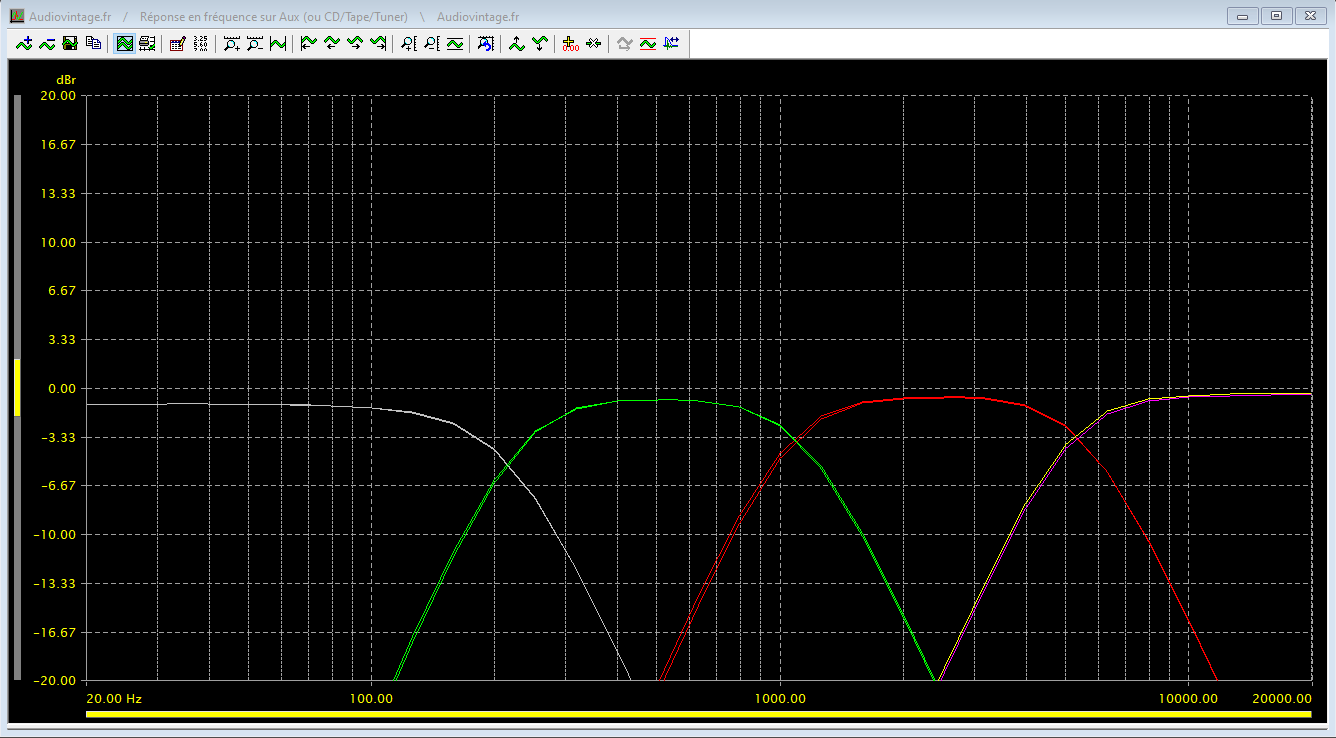Open the table edit icon with pencil

[x=177, y=43]
